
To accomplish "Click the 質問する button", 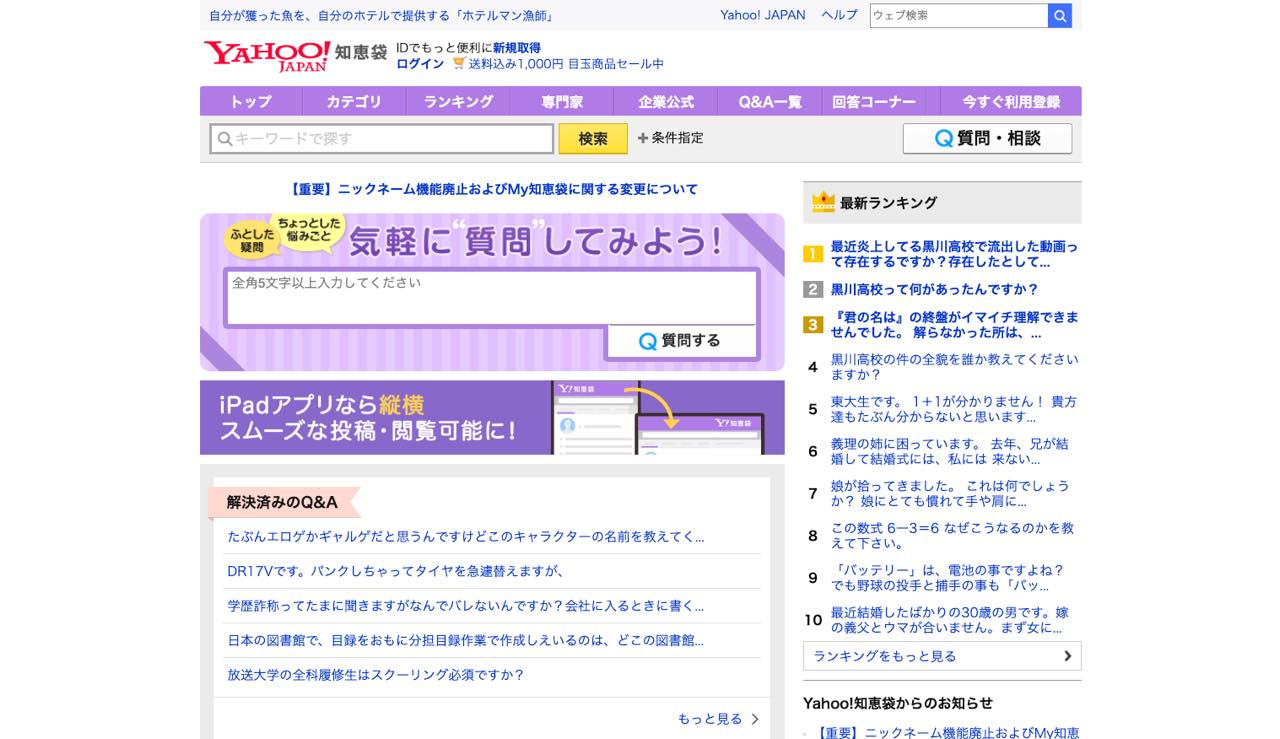I will tap(681, 341).
